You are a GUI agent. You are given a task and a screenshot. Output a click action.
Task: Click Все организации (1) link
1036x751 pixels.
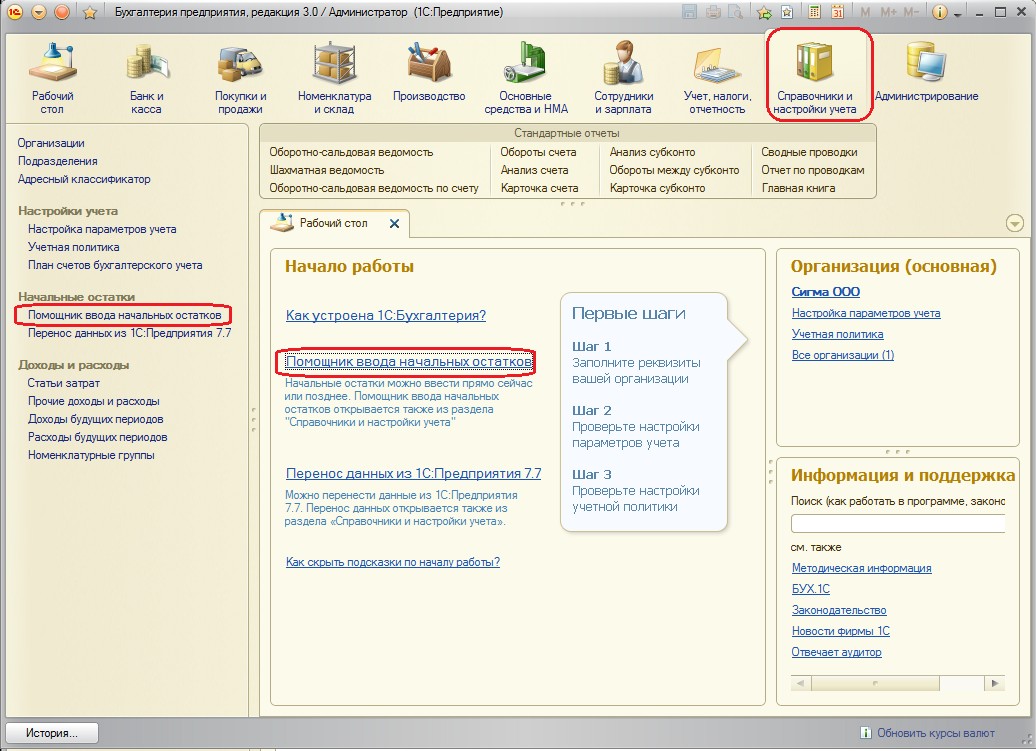[x=843, y=355]
